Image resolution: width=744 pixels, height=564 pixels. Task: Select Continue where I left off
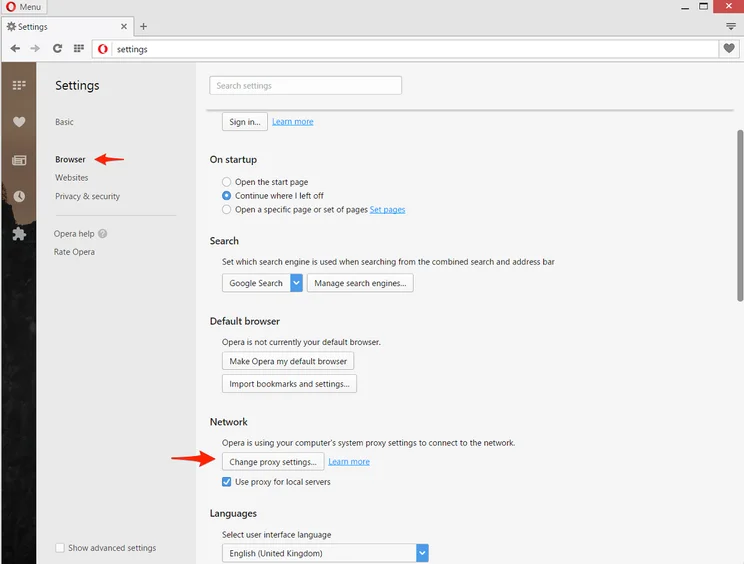[227, 195]
